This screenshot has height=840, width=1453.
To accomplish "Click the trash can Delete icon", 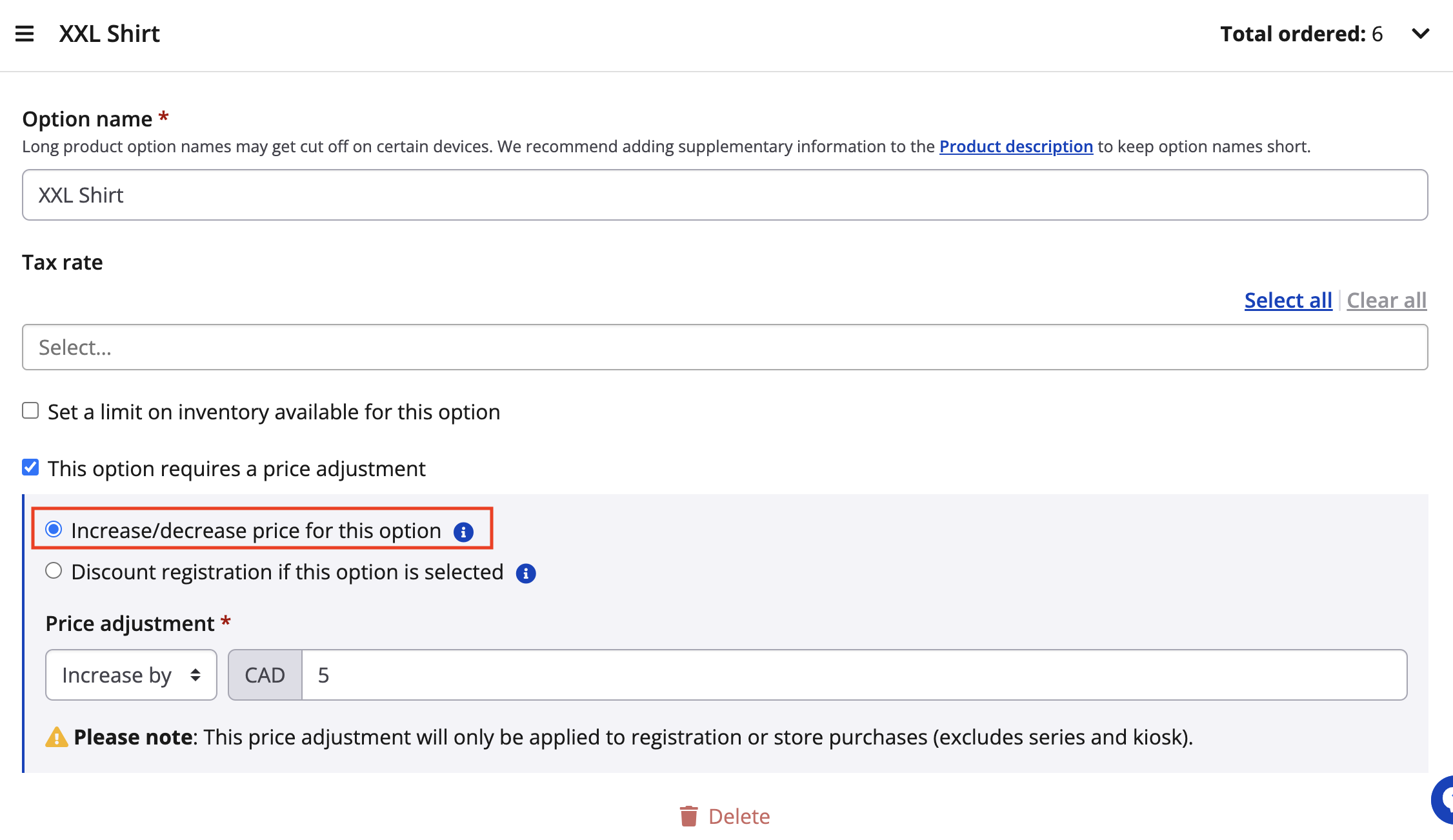I will (x=688, y=816).
